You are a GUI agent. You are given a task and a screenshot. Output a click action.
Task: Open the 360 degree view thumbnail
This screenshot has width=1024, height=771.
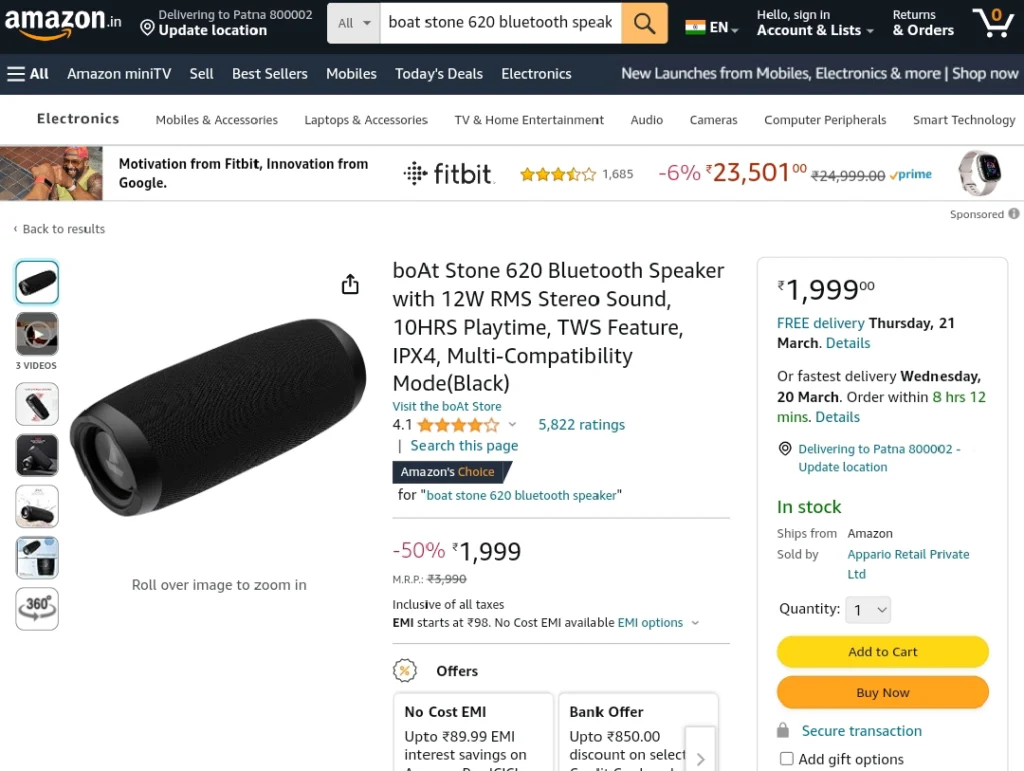tap(37, 609)
